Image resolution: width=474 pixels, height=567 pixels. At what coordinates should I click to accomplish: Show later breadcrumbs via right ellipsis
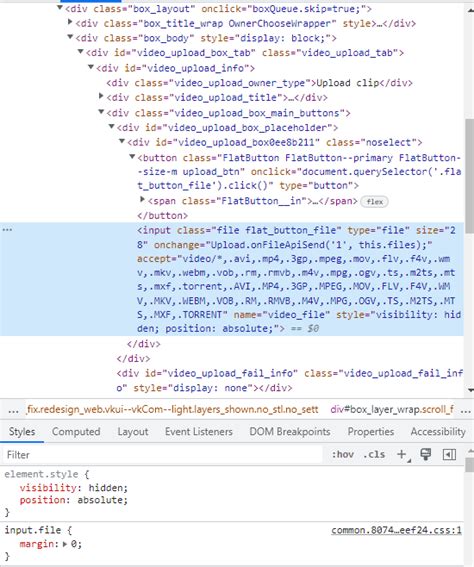pyautogui.click(x=466, y=410)
